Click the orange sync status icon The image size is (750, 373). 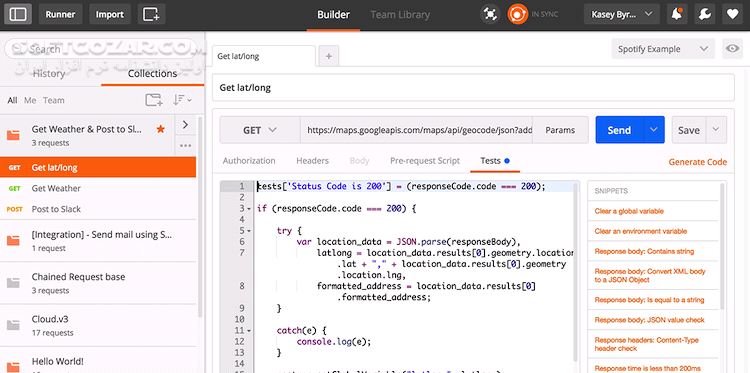point(517,14)
